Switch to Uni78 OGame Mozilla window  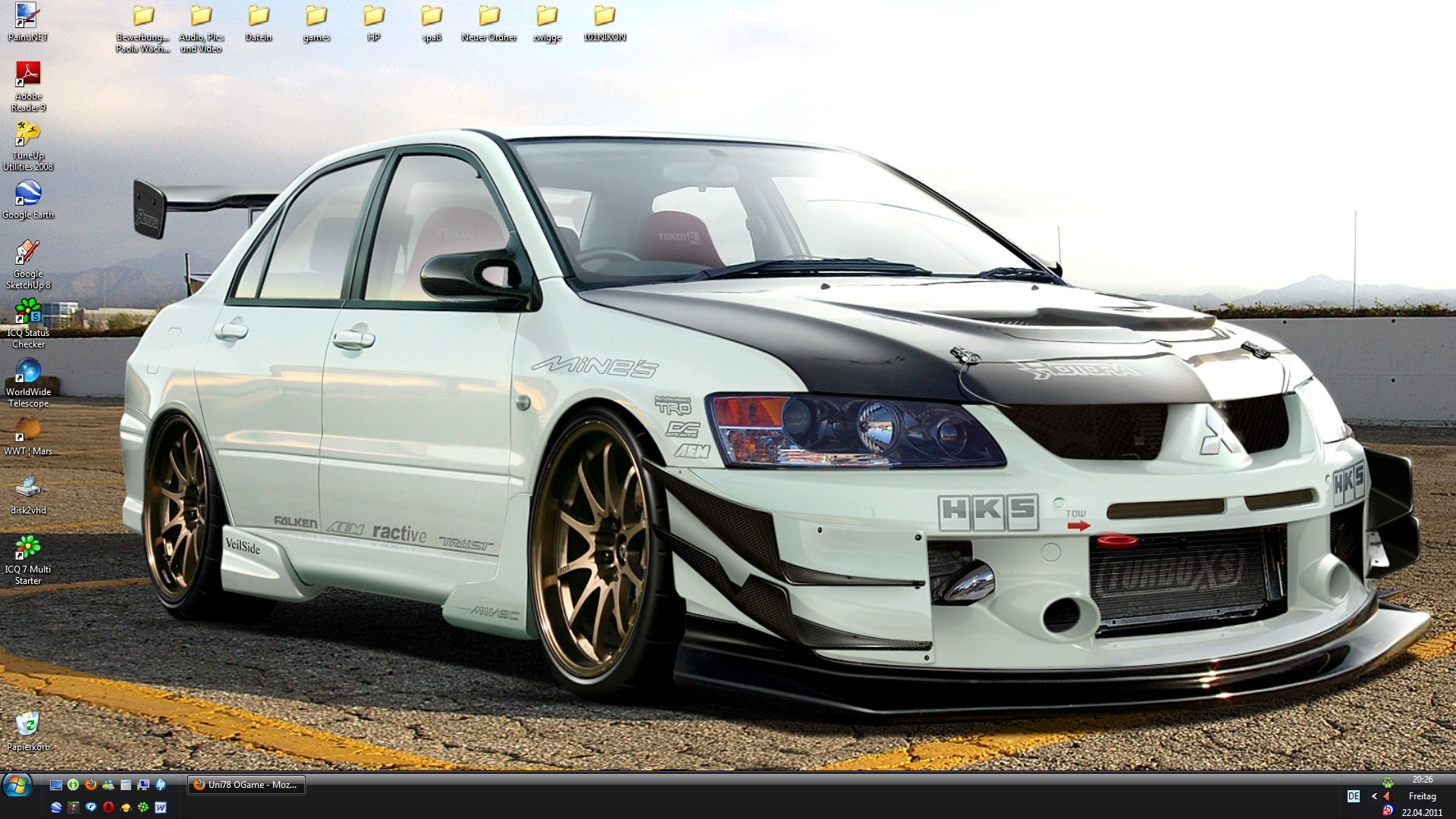tap(246, 785)
